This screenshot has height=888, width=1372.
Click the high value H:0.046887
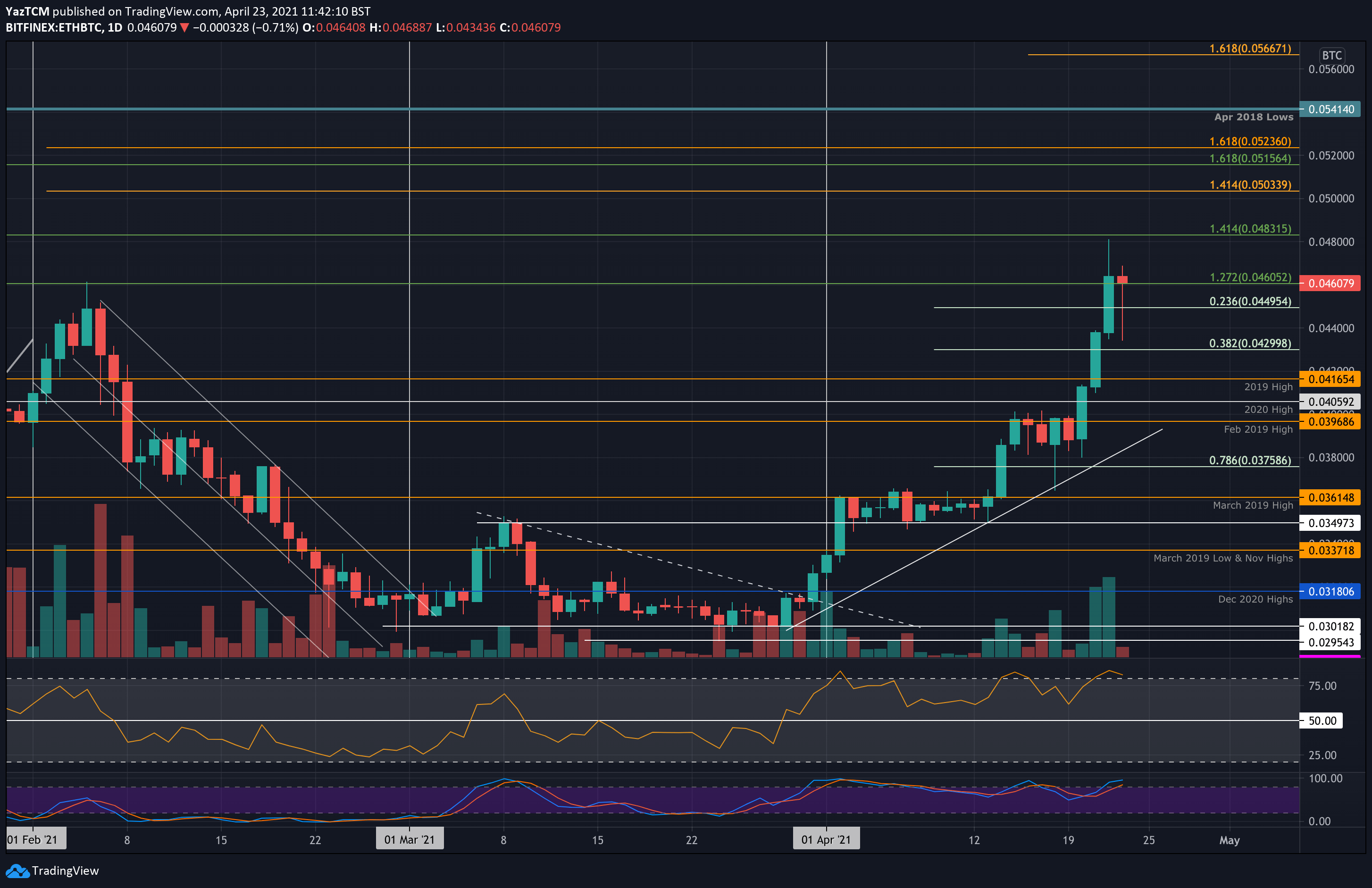point(401,28)
